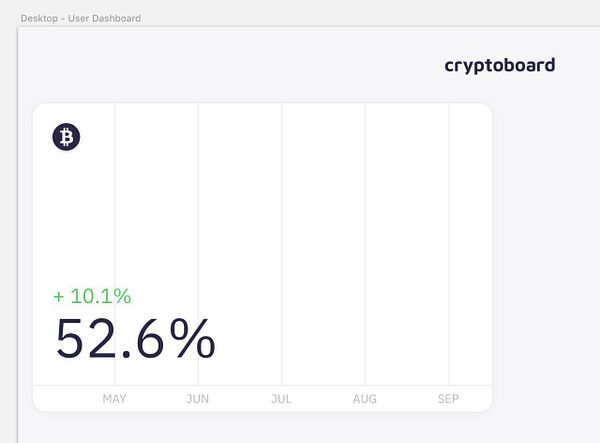
Task: Select the JUL month label
Action: (x=281, y=399)
